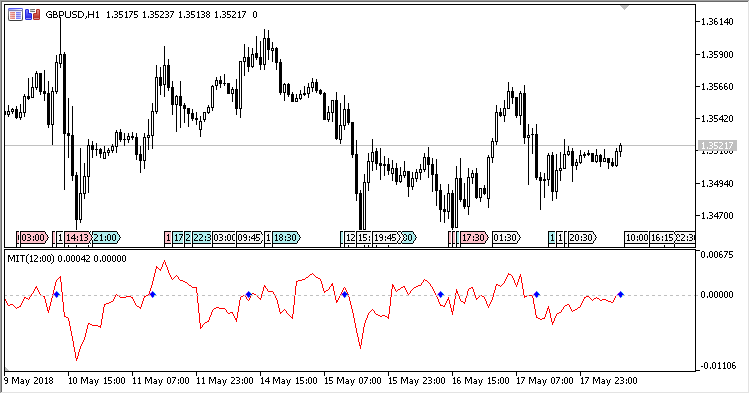Select the cyan 18:30 event marker
This screenshot has height=394, width=750.
click(x=286, y=238)
